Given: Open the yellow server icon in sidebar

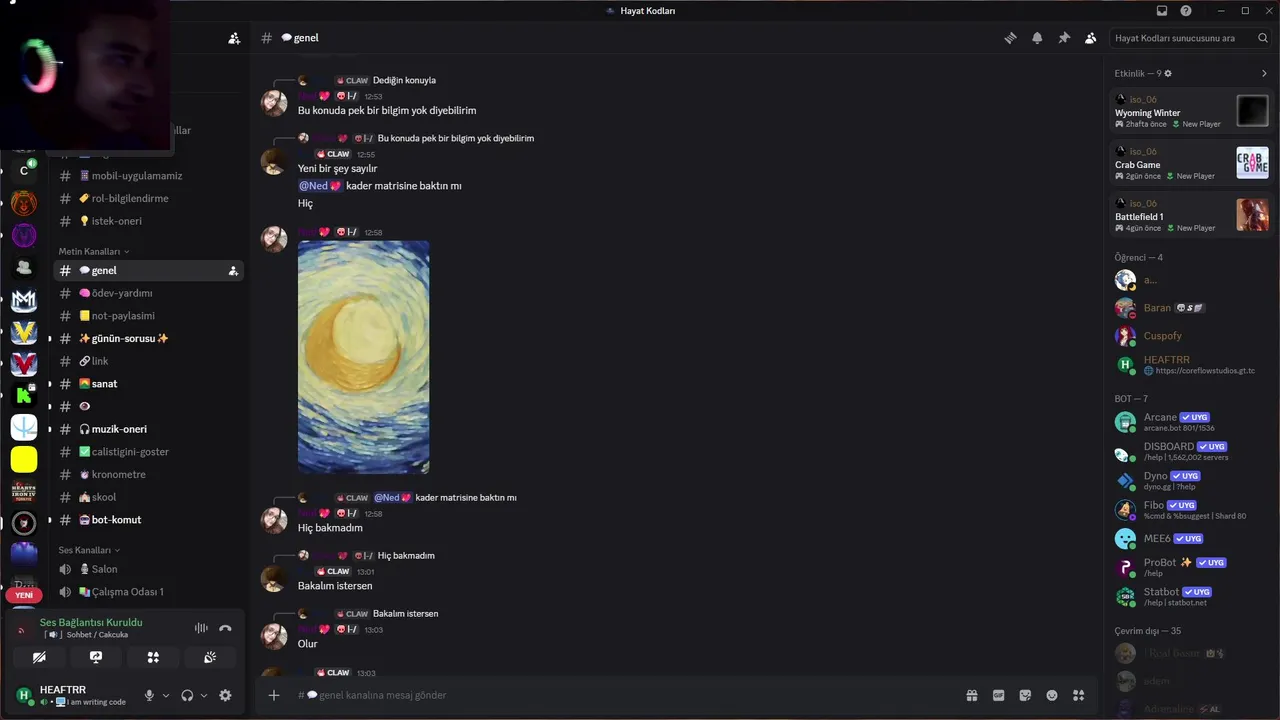Looking at the screenshot, I should (x=24, y=459).
